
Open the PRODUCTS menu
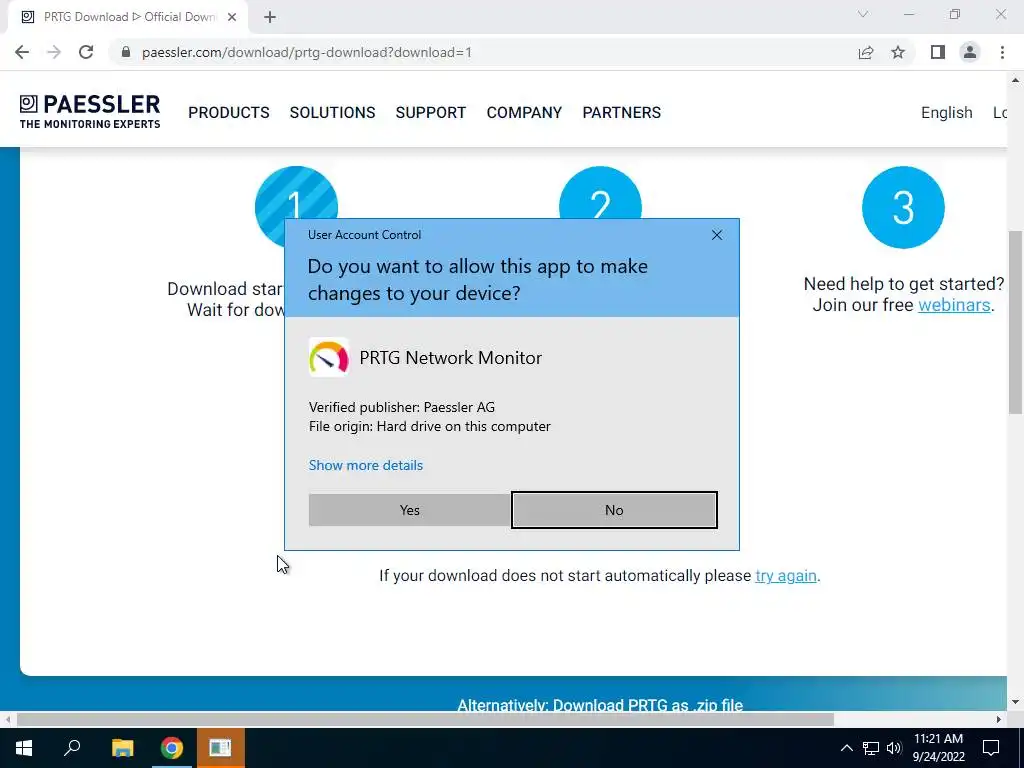pyautogui.click(x=229, y=112)
